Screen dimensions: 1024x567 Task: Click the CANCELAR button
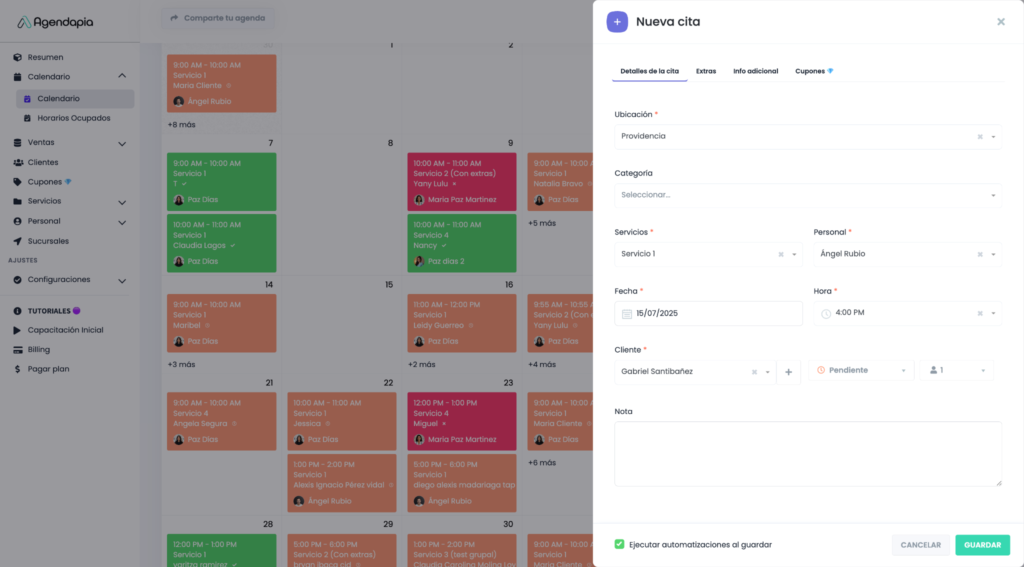click(x=920, y=545)
